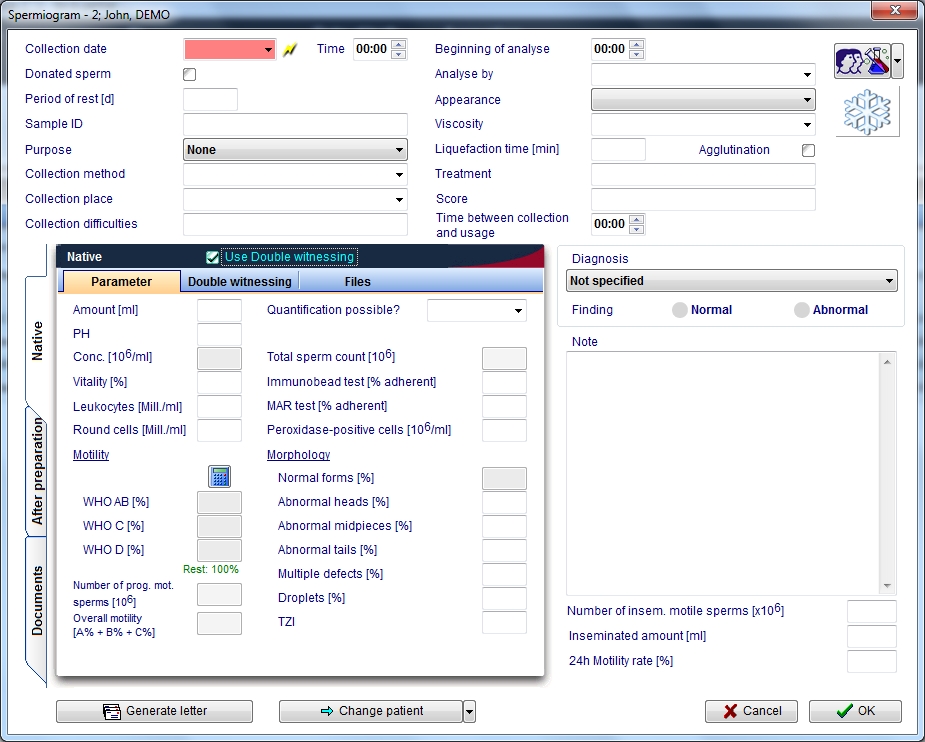Viewport: 925px width, 742px height.
Task: Expand the Change patient split arrow
Action: click(x=469, y=711)
